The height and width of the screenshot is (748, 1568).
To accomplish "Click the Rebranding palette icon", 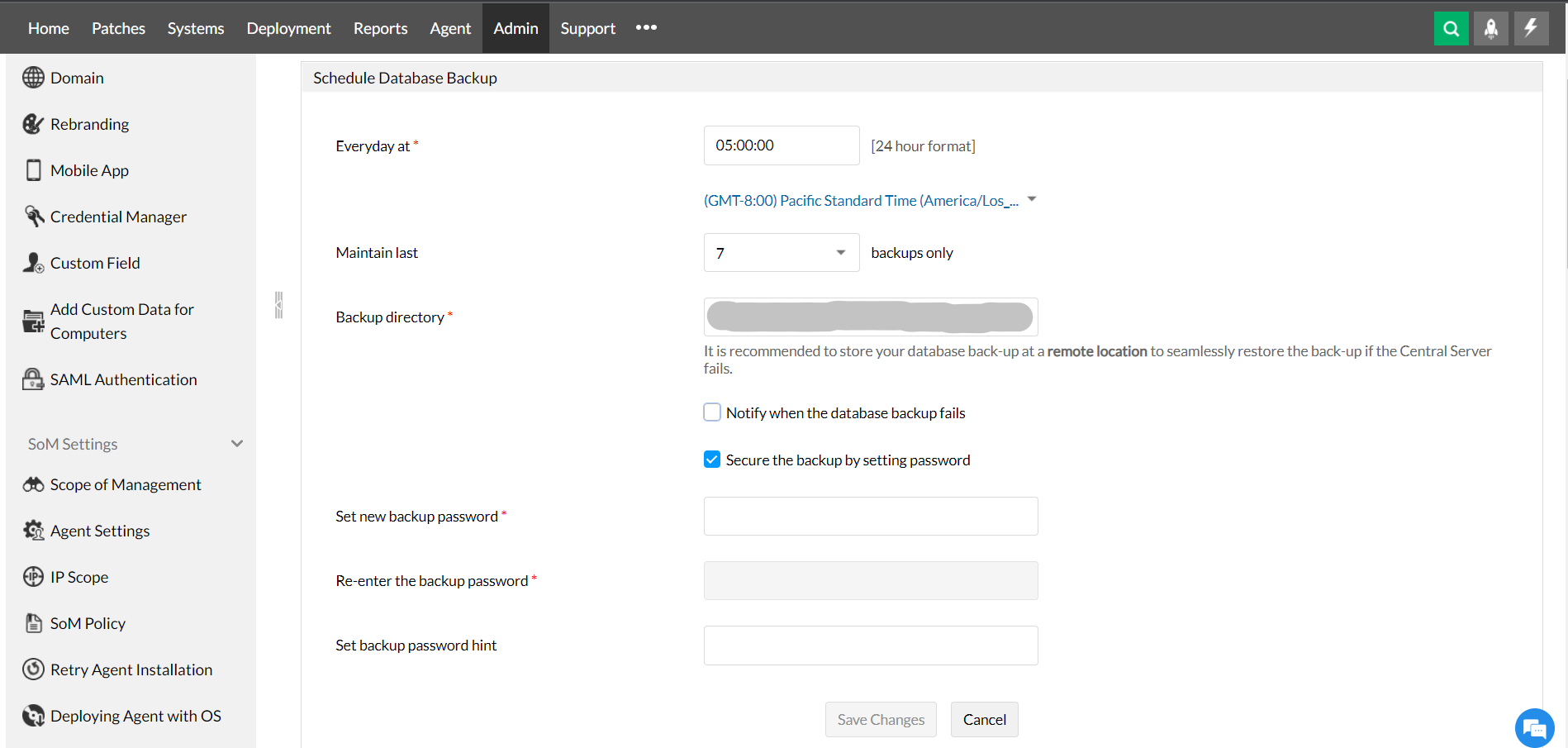I will (x=33, y=124).
